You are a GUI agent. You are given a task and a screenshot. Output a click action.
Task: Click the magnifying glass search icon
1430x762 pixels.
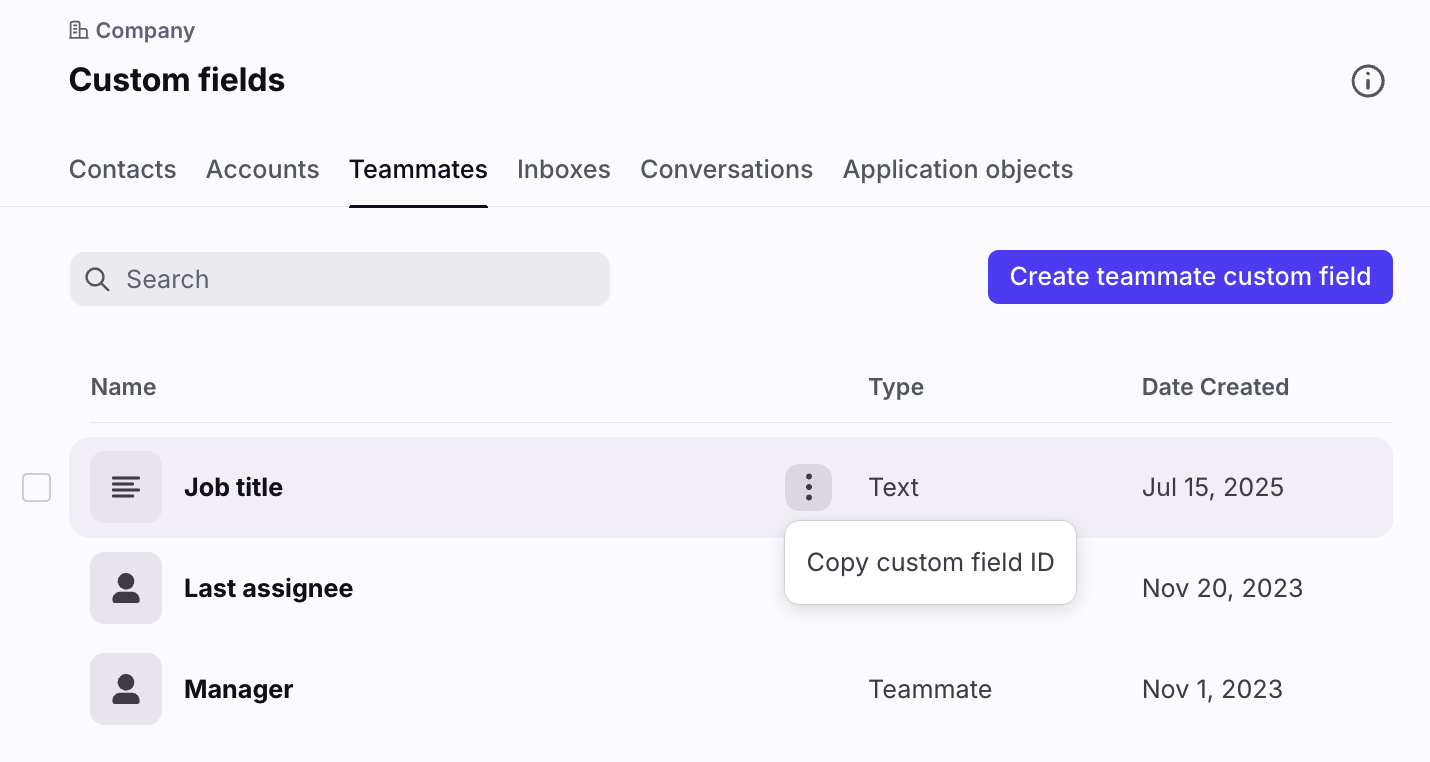pyautogui.click(x=97, y=279)
